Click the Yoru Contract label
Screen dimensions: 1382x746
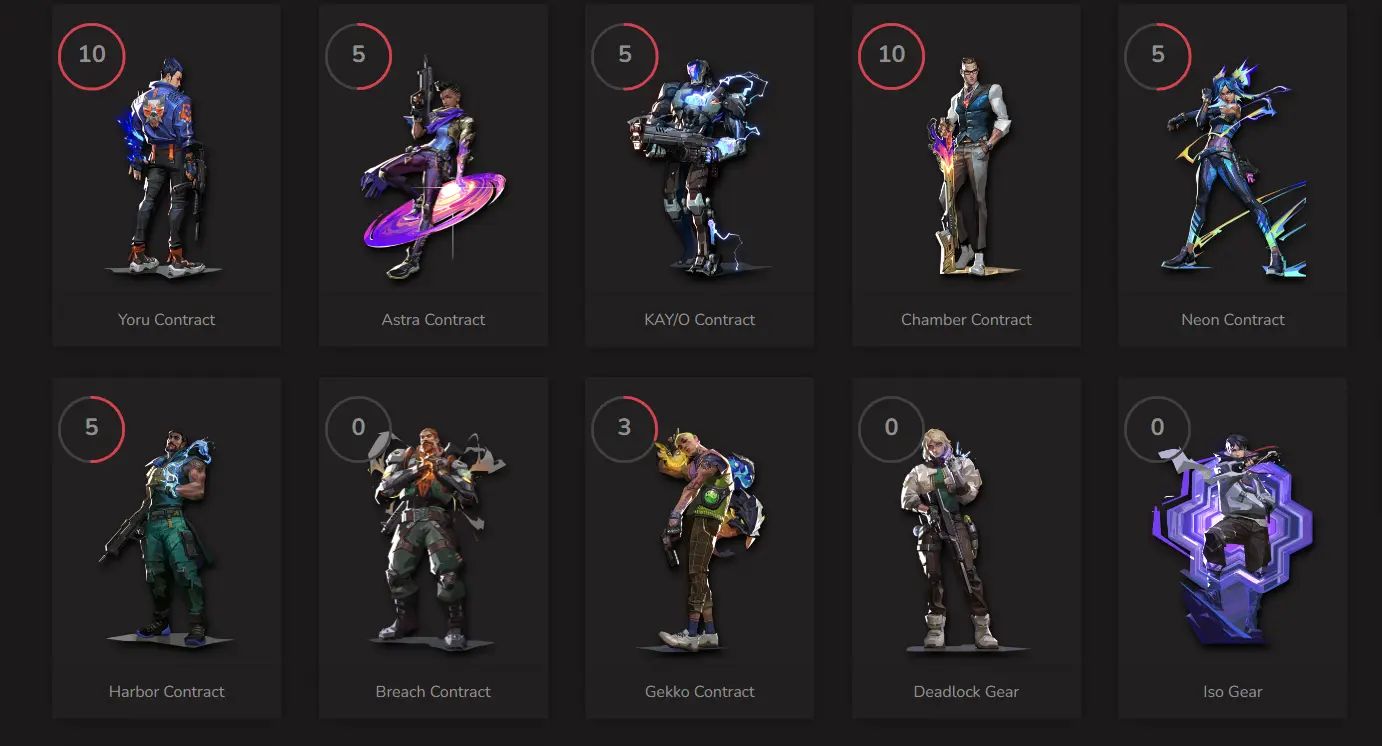(167, 320)
